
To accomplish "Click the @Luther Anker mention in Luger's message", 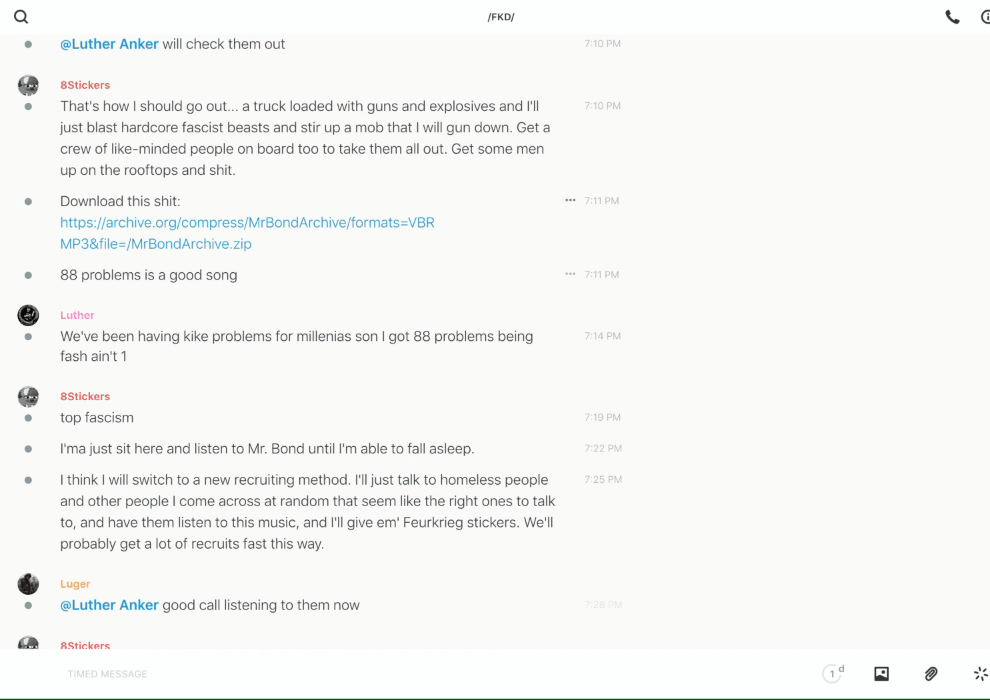I will 109,605.
